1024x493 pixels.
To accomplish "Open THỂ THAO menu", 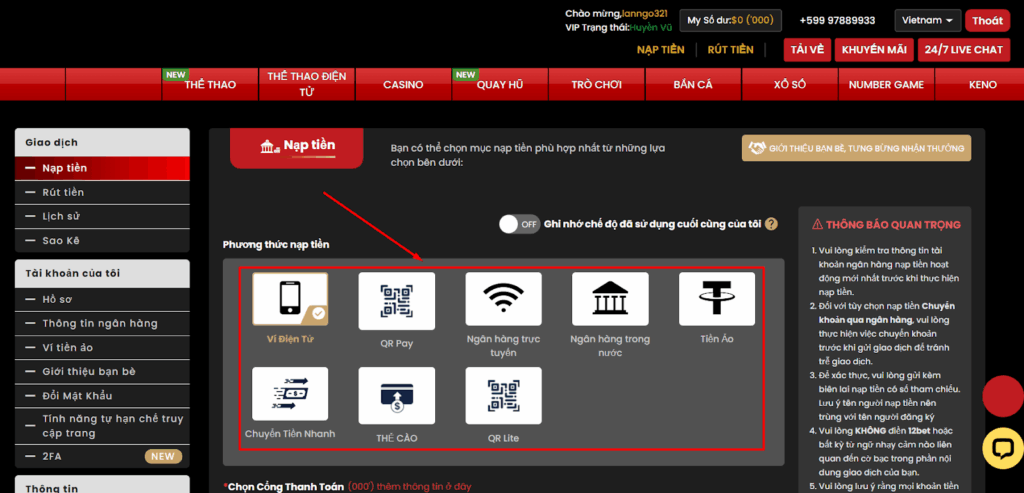I will [210, 84].
